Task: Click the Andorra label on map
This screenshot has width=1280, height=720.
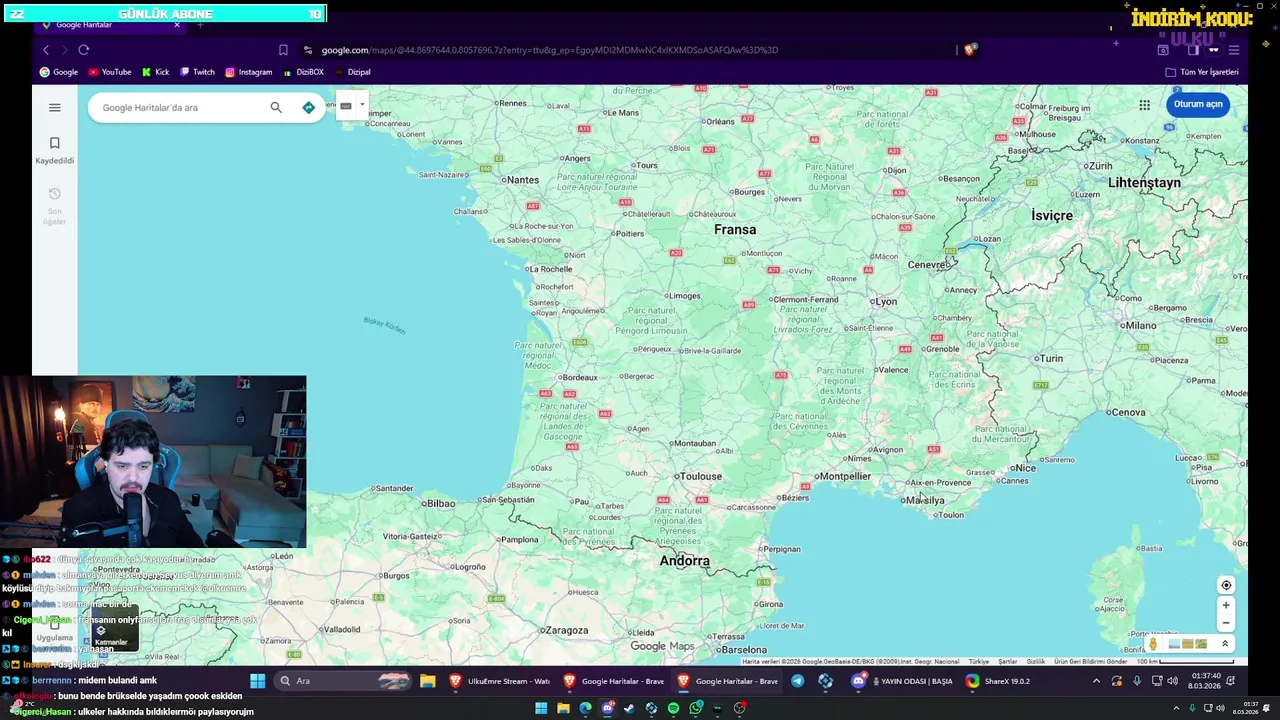Action: pyautogui.click(x=684, y=561)
